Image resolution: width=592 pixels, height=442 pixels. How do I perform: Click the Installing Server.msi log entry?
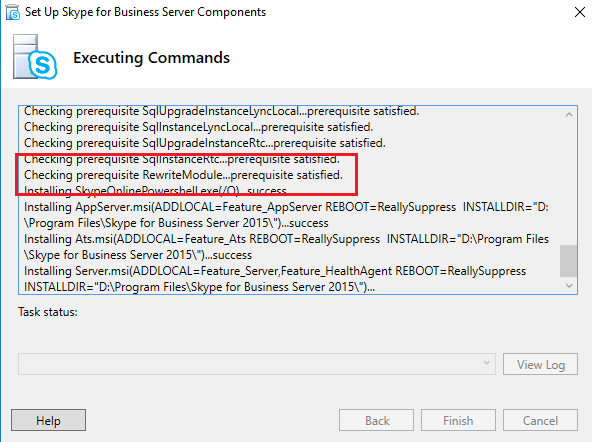click(x=275, y=279)
